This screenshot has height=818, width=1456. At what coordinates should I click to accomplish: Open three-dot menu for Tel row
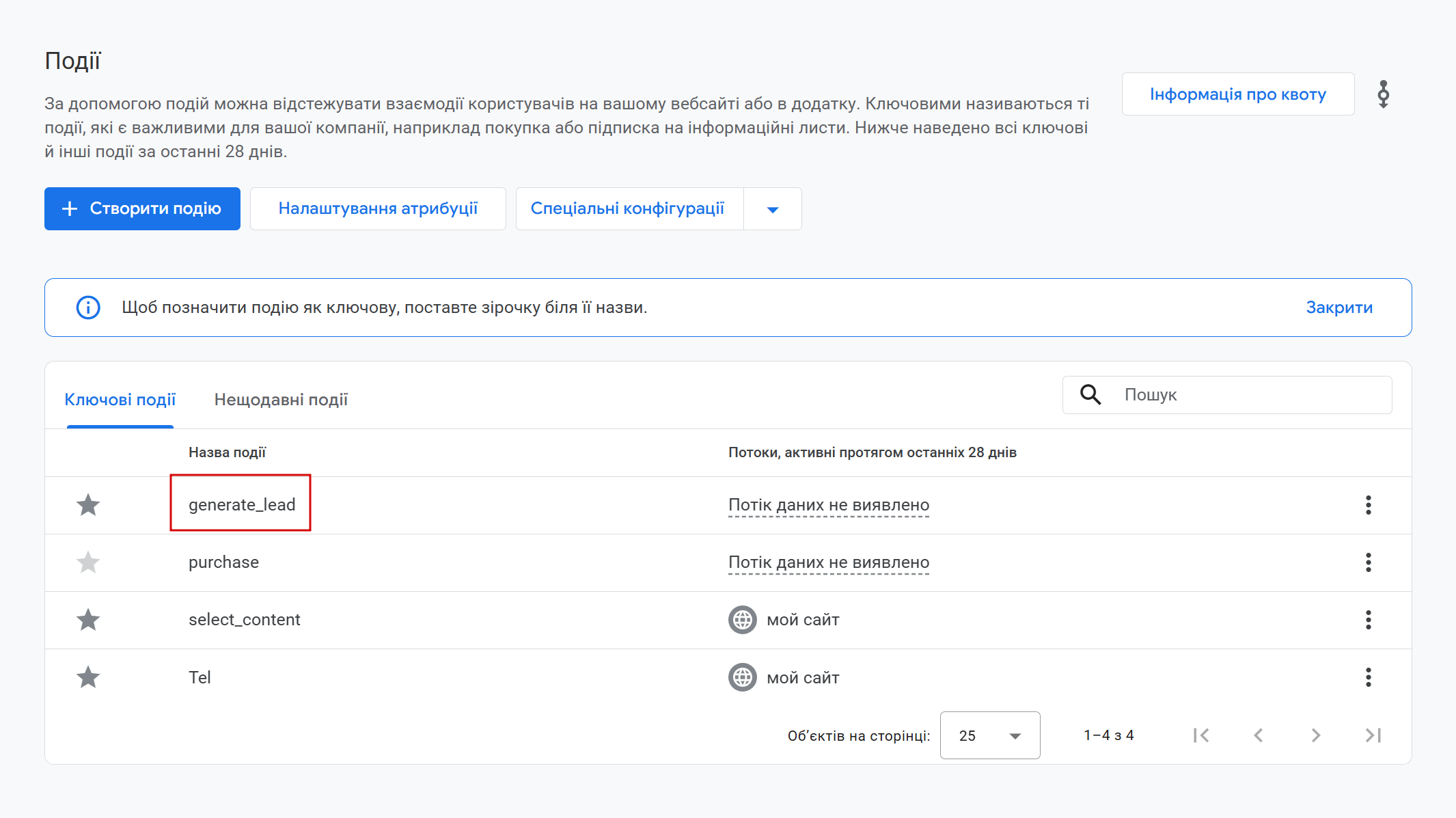coord(1368,677)
